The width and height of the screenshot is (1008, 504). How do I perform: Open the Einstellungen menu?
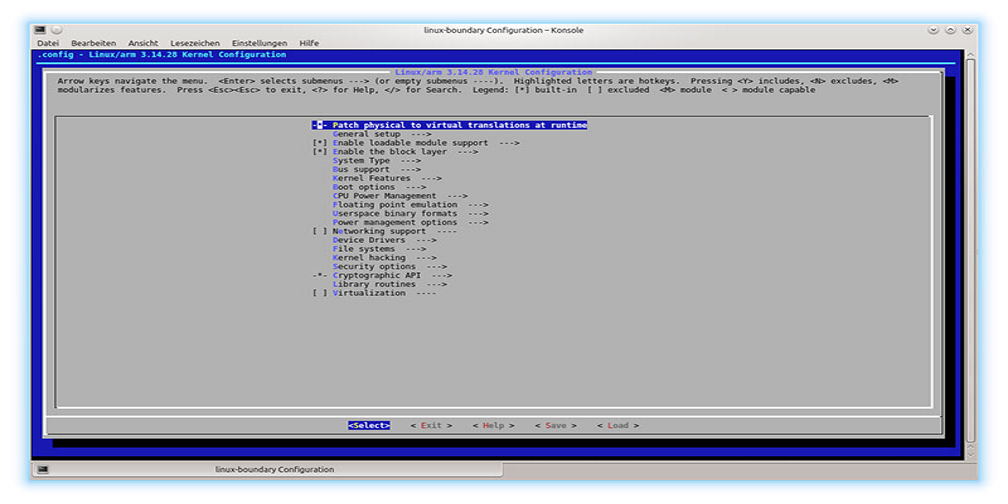259,43
